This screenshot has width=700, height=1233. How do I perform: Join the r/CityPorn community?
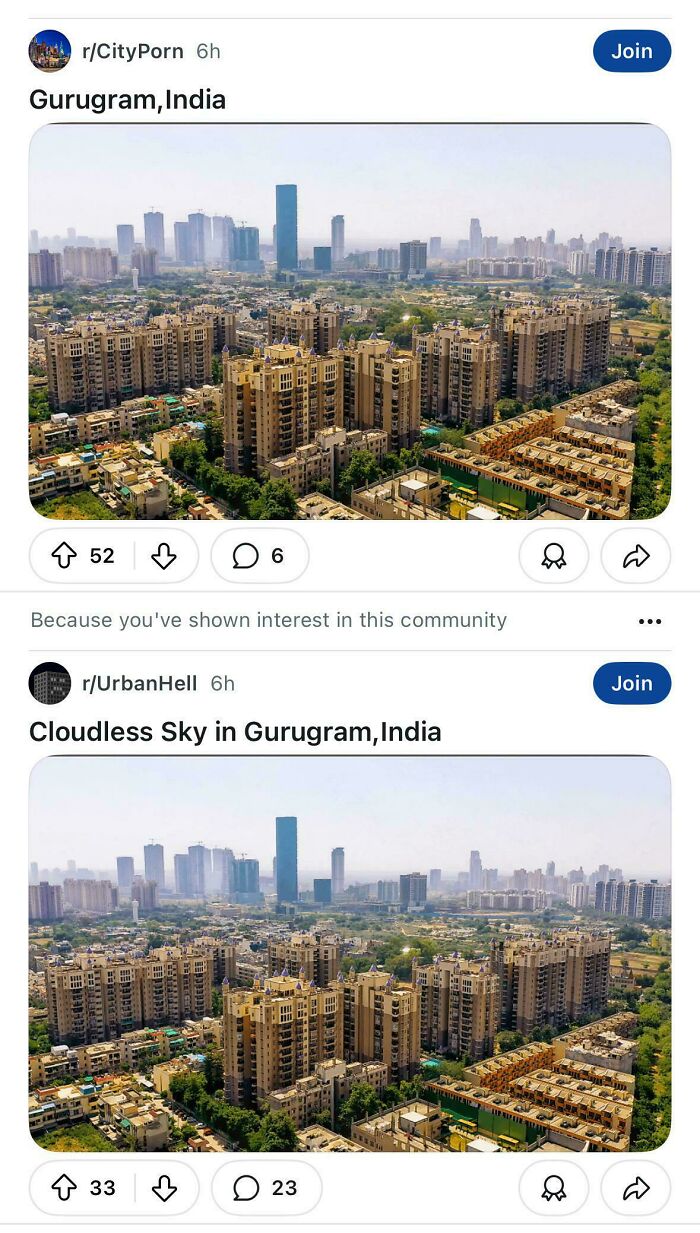pyautogui.click(x=632, y=51)
